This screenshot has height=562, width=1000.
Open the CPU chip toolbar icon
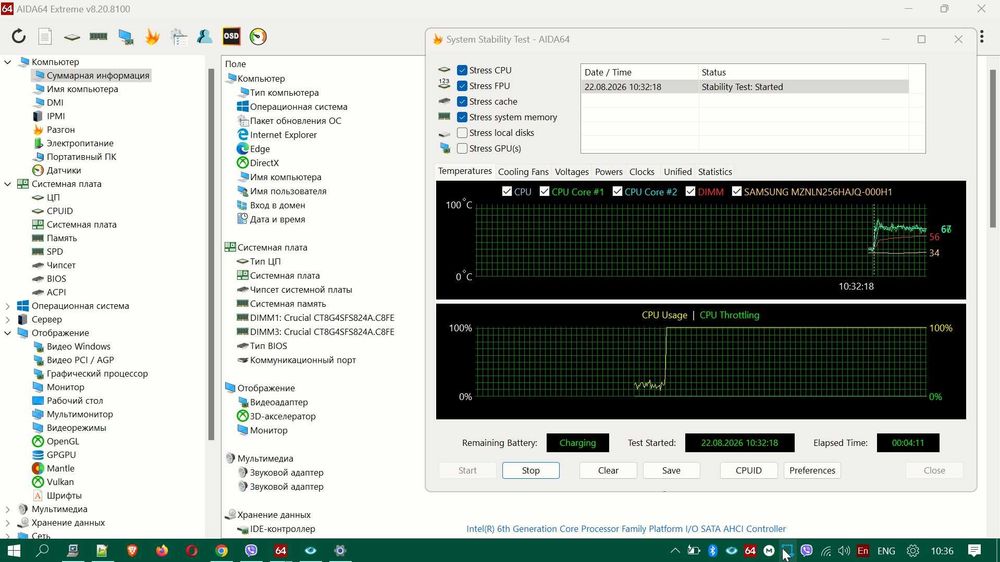71,37
